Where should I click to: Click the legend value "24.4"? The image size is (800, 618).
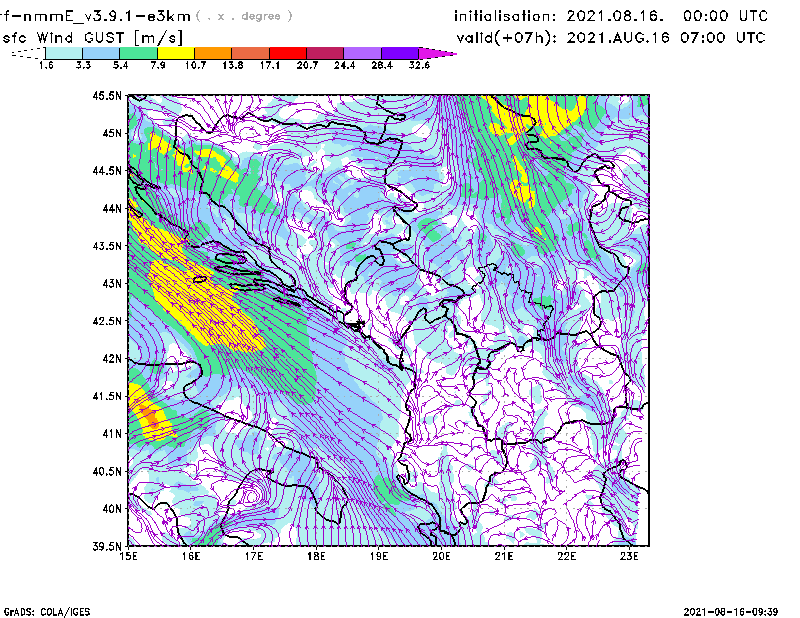coord(344,65)
